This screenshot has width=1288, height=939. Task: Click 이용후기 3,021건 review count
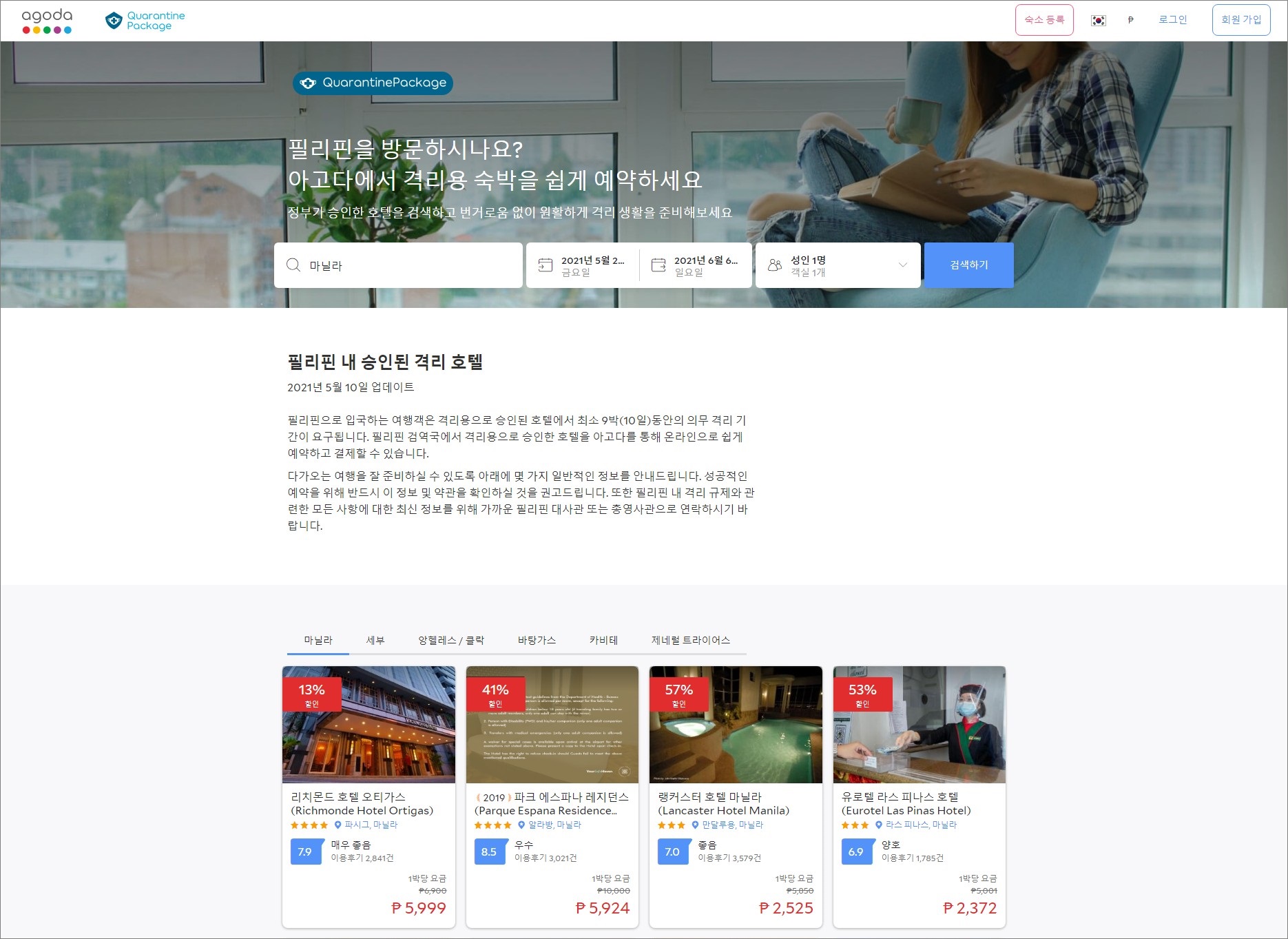546,858
